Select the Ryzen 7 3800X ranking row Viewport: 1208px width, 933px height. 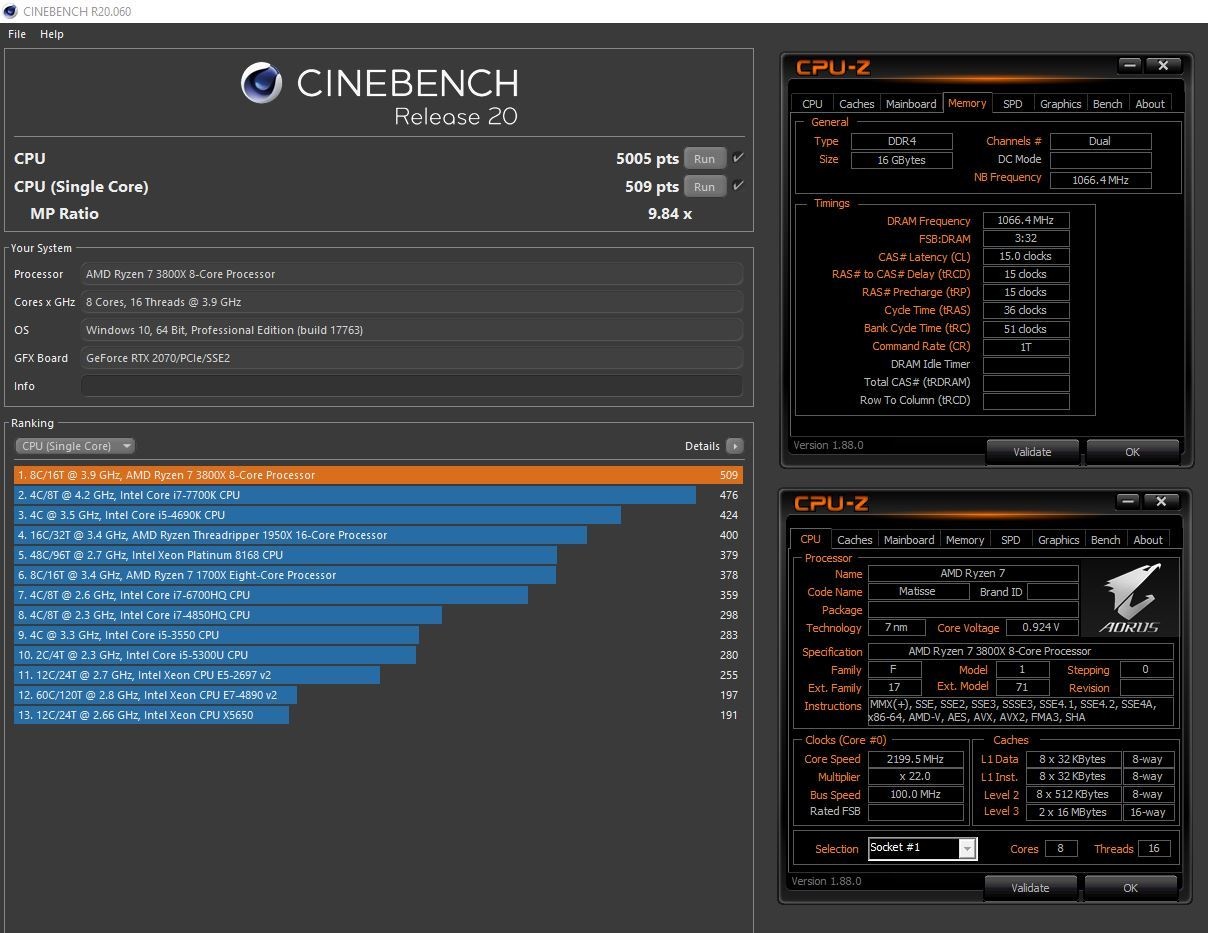pos(378,475)
